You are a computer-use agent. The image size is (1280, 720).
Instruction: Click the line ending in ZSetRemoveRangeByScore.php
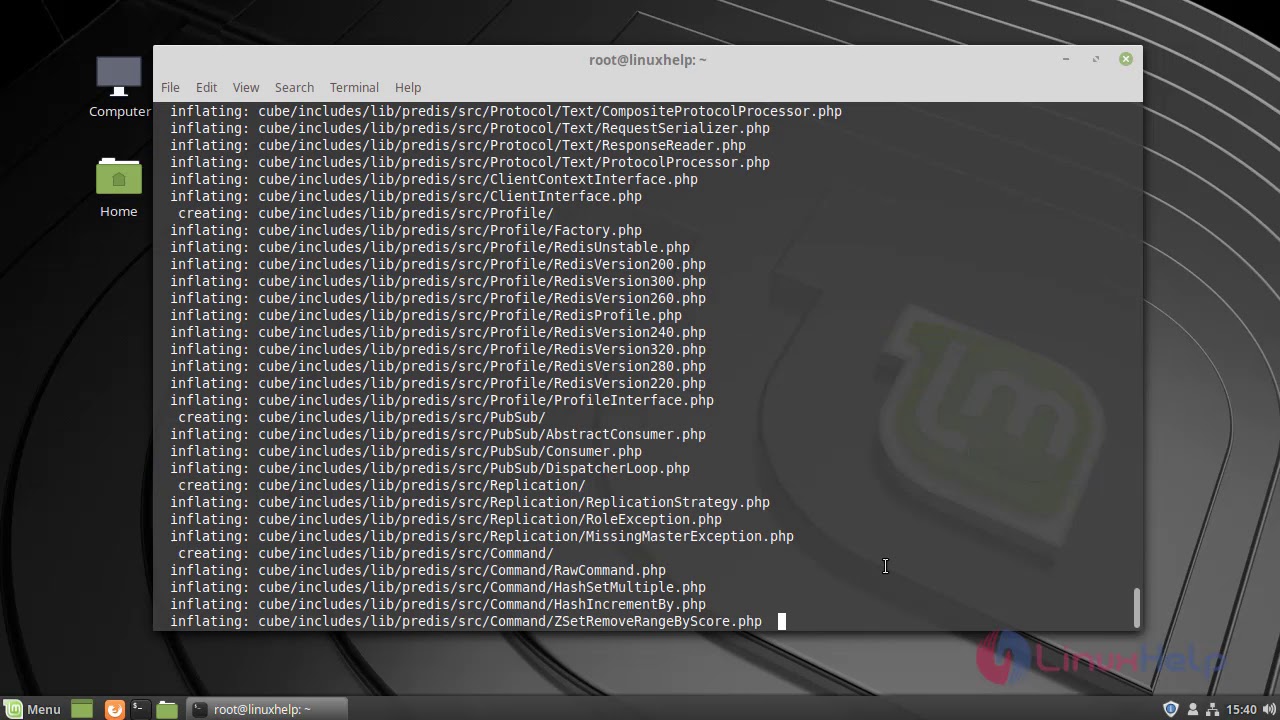(x=466, y=621)
